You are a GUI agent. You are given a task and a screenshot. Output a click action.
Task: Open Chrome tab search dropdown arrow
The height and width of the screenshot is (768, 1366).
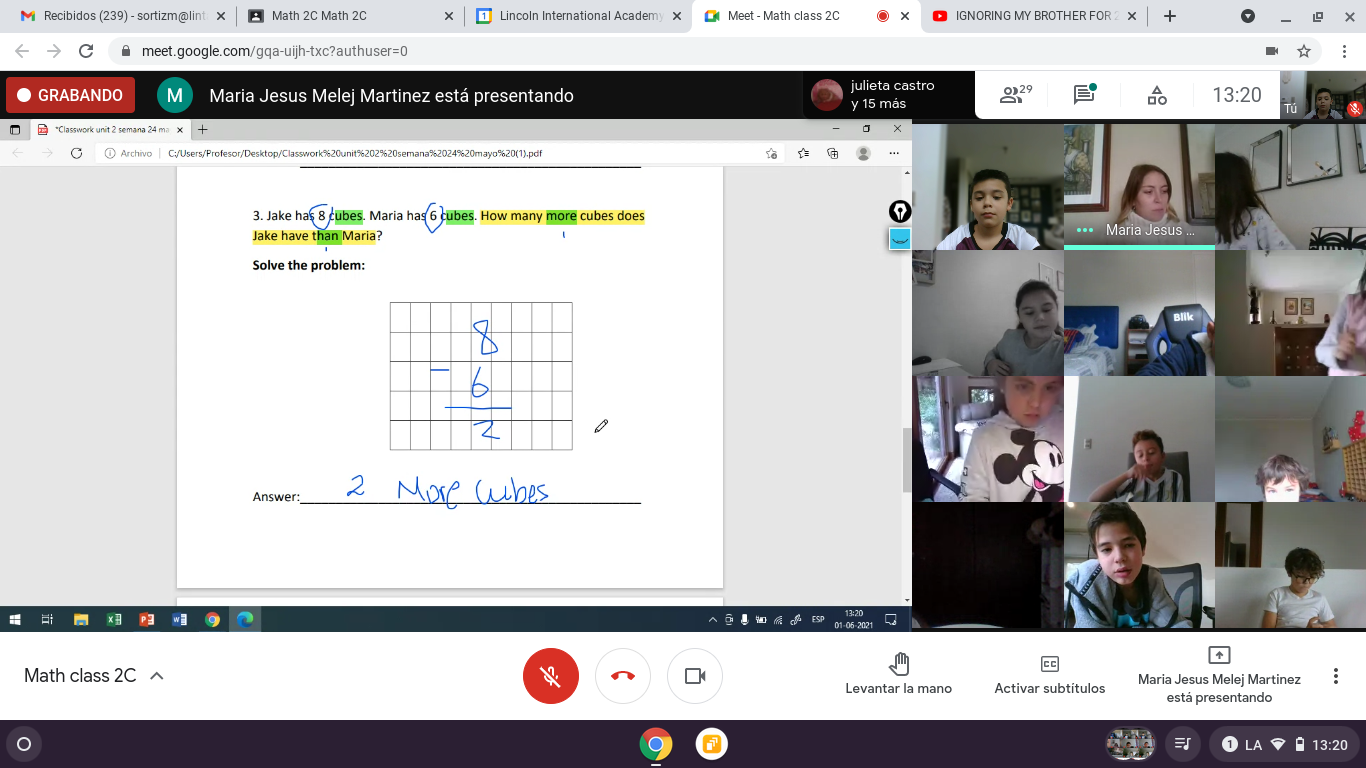point(1248,16)
